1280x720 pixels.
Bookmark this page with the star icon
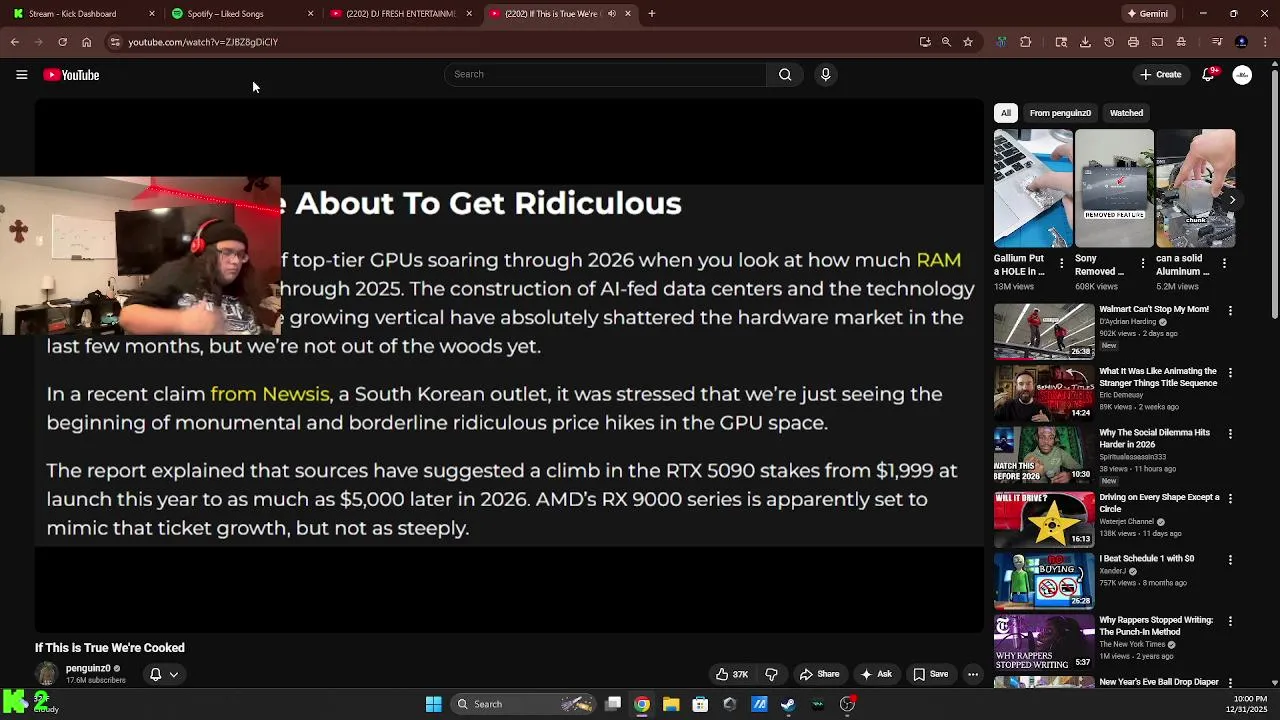click(968, 42)
